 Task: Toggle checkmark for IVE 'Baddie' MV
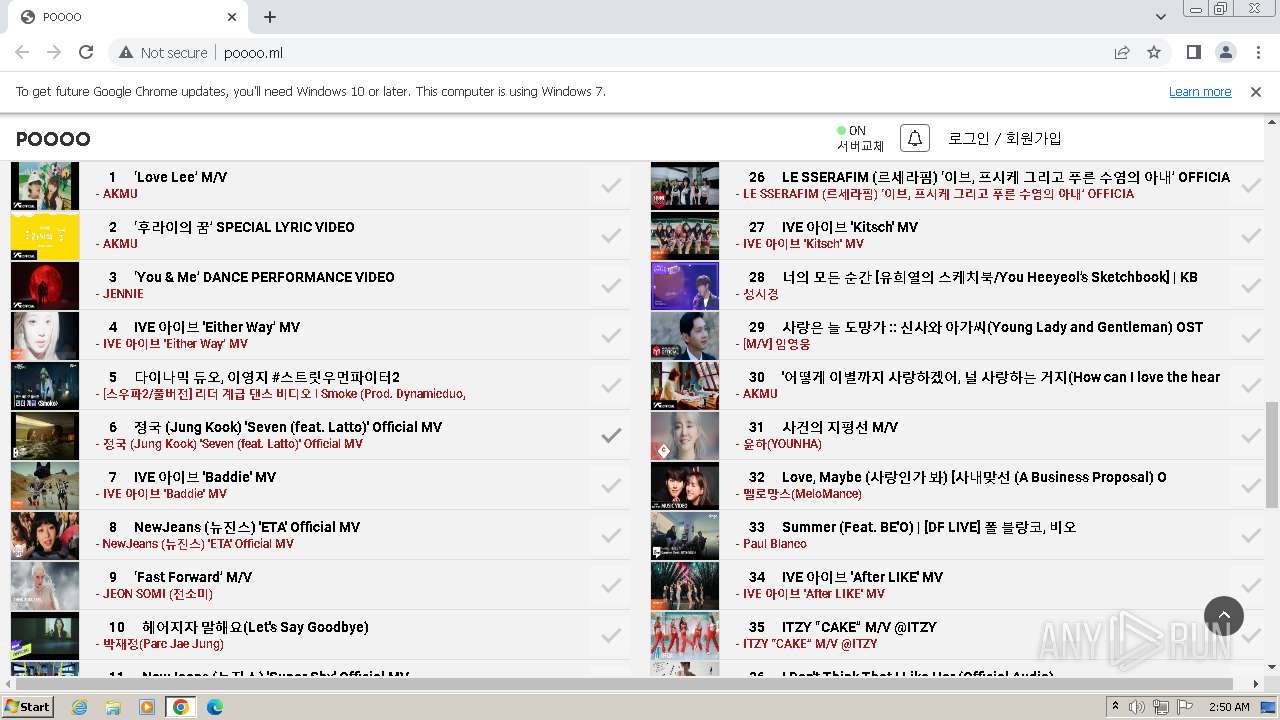pos(611,485)
